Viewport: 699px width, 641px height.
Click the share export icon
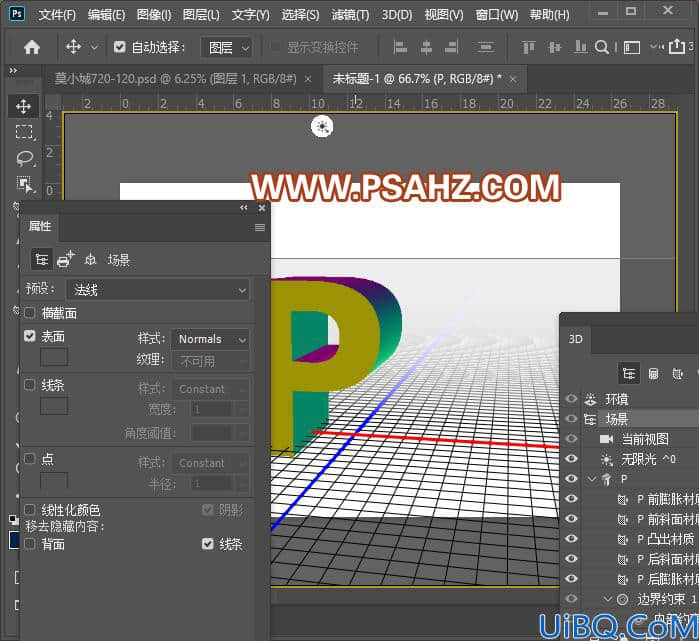tap(677, 46)
